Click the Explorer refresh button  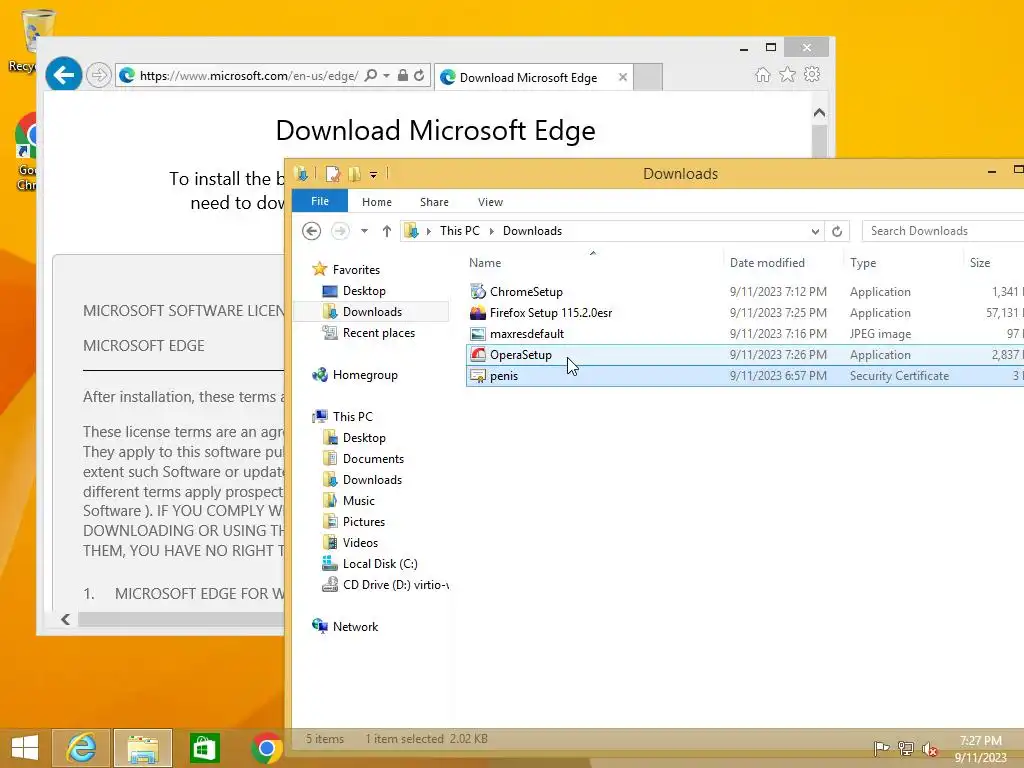click(x=837, y=231)
